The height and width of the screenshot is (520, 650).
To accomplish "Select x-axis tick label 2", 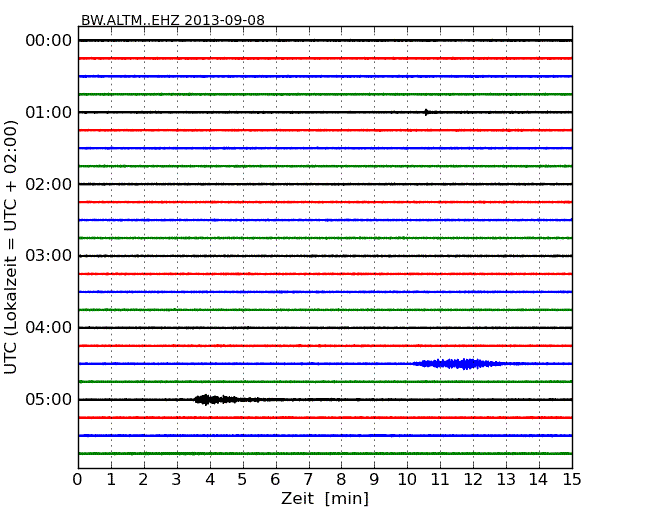I will (143, 480).
